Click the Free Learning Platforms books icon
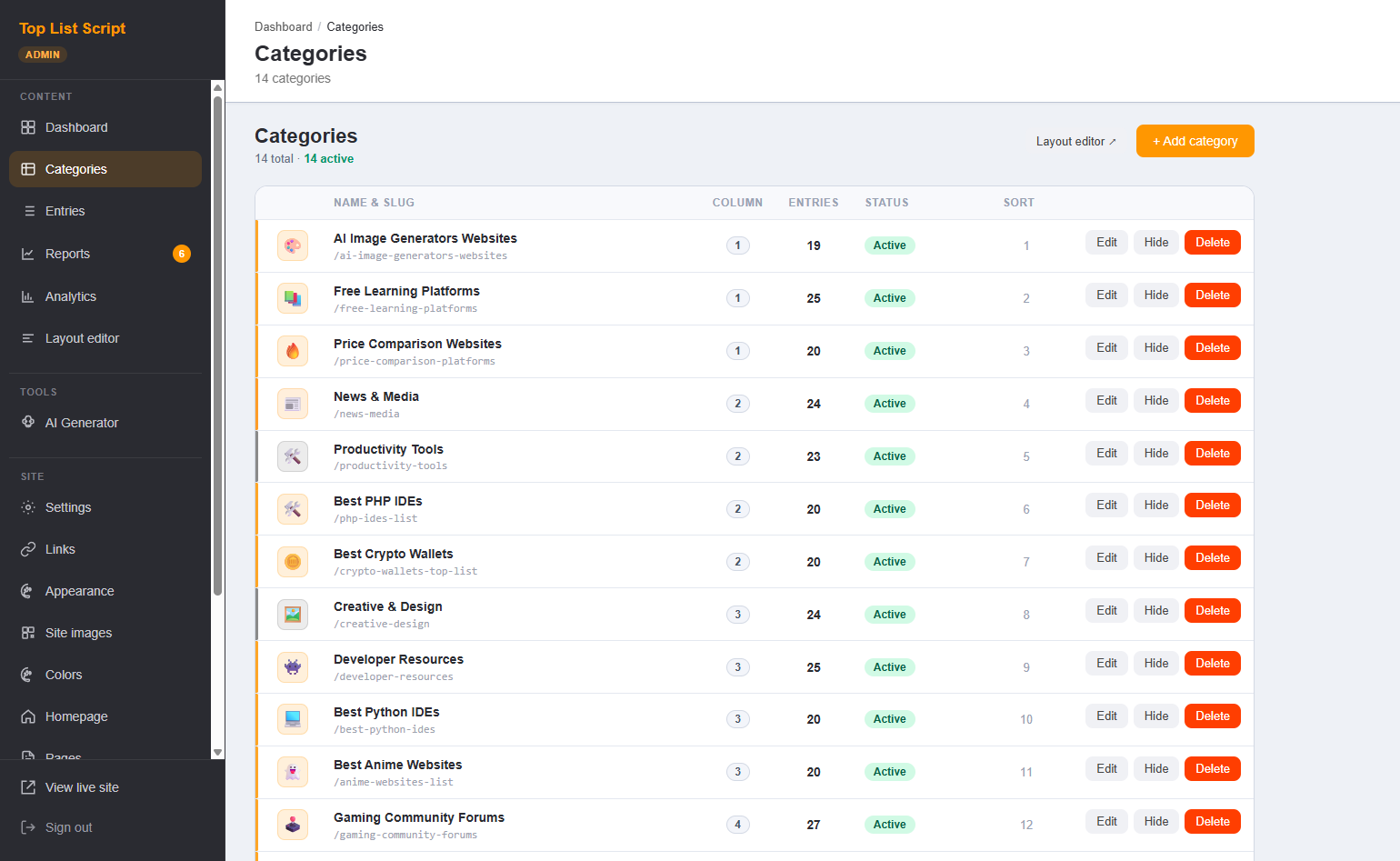 293,298
